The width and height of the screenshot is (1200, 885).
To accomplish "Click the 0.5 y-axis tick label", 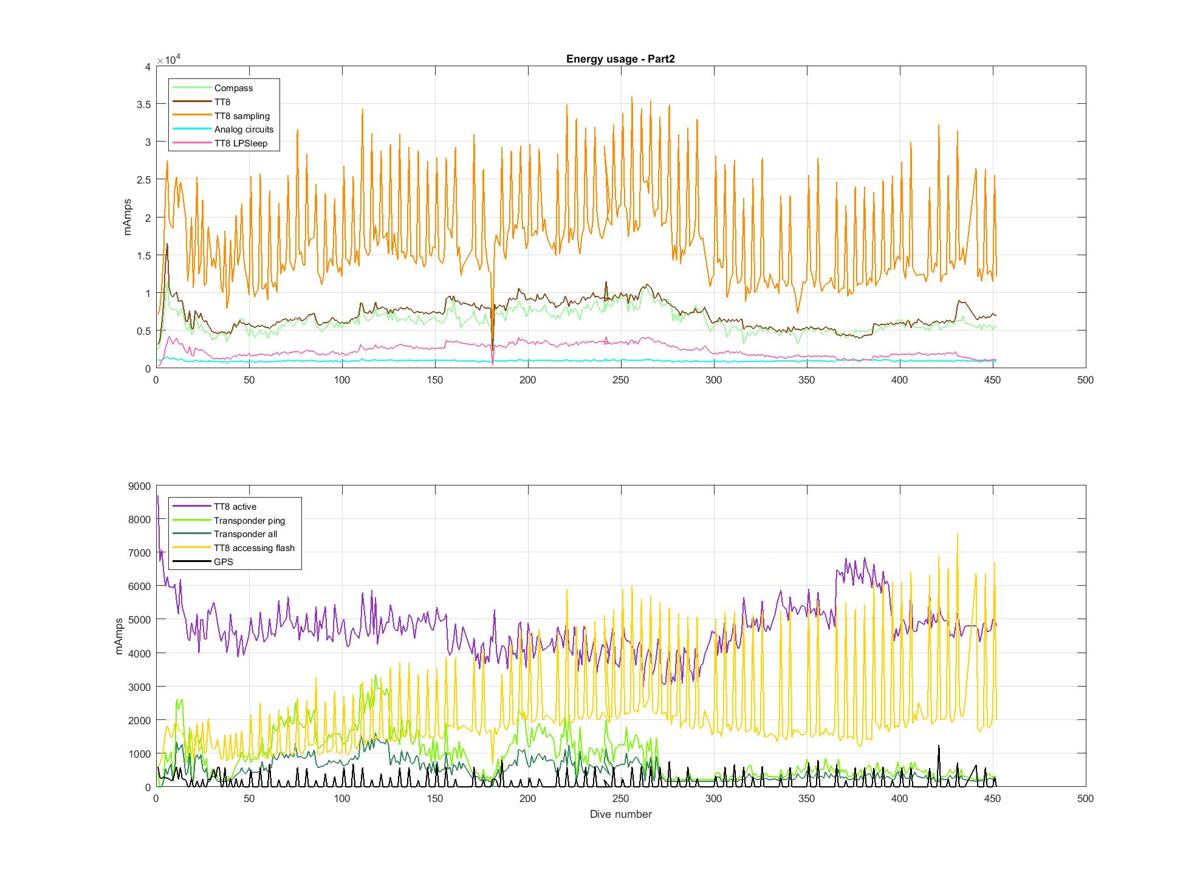I will click(x=142, y=331).
